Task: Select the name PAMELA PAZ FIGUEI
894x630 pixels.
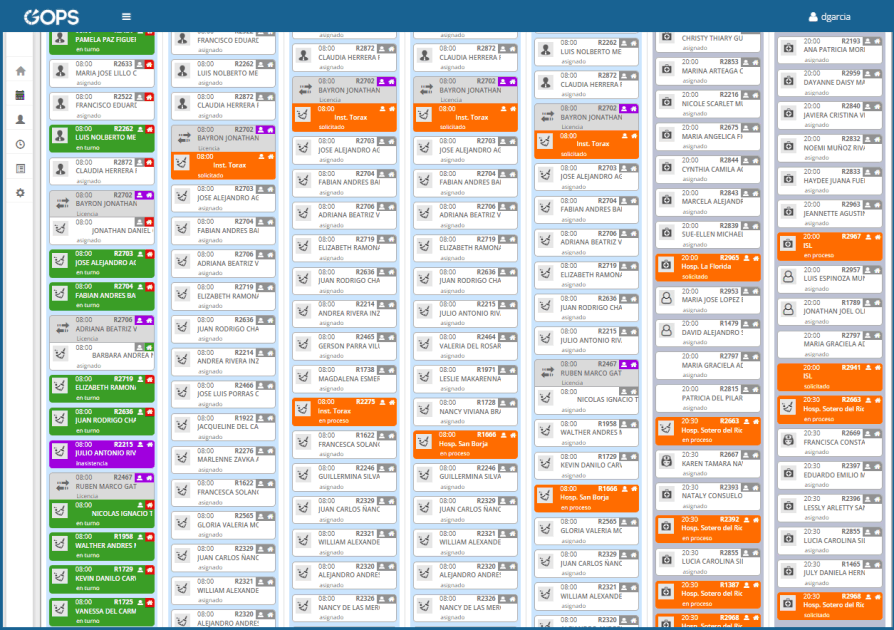Action: (105, 40)
